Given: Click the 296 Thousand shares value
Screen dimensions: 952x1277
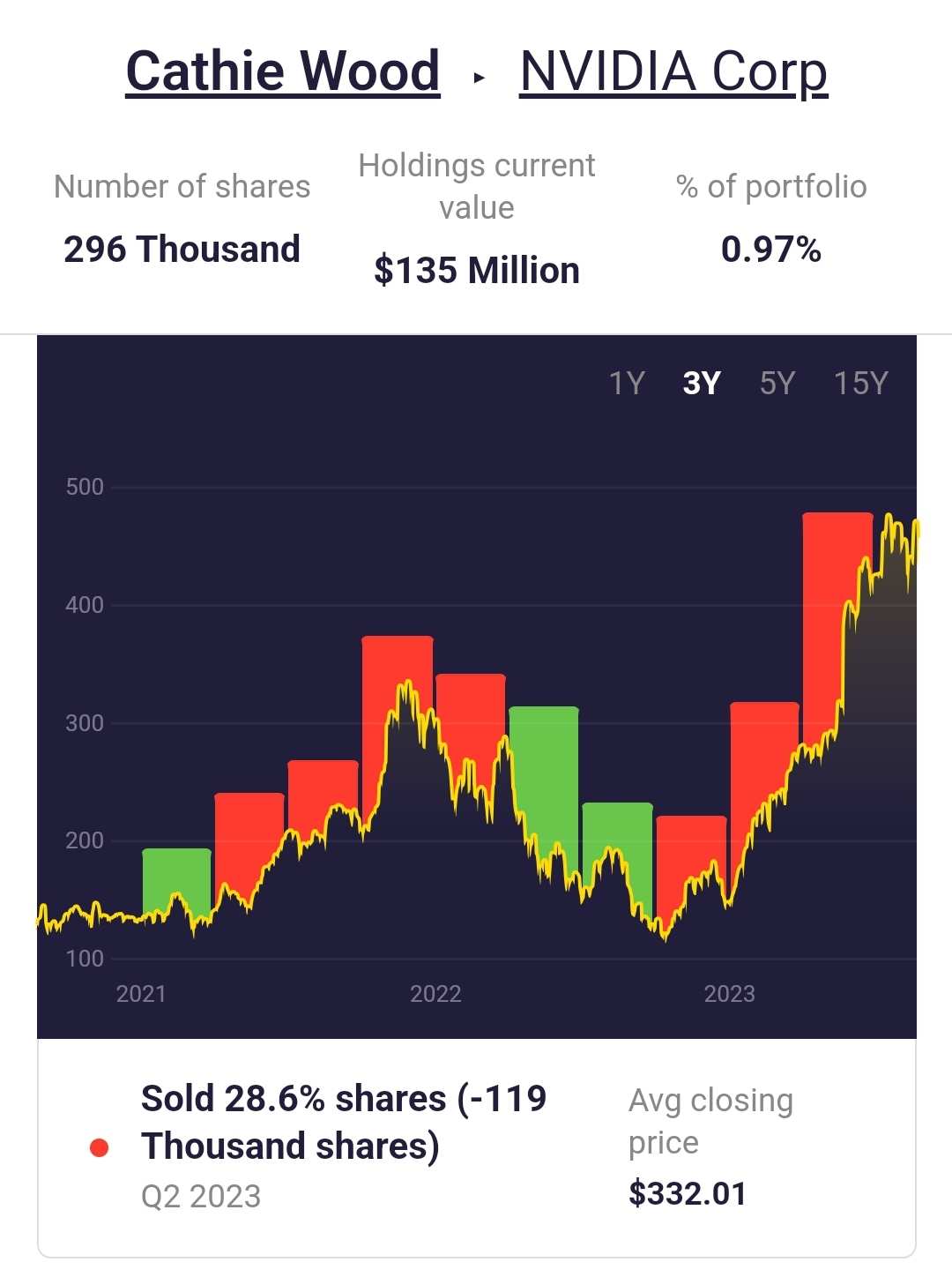Looking at the screenshot, I should click(x=182, y=250).
